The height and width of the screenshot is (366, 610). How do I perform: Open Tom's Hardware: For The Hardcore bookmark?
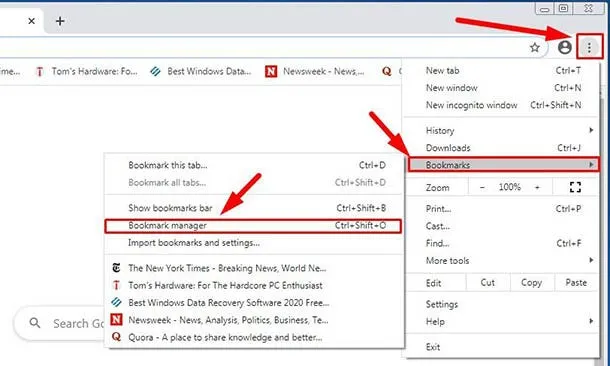point(254,285)
